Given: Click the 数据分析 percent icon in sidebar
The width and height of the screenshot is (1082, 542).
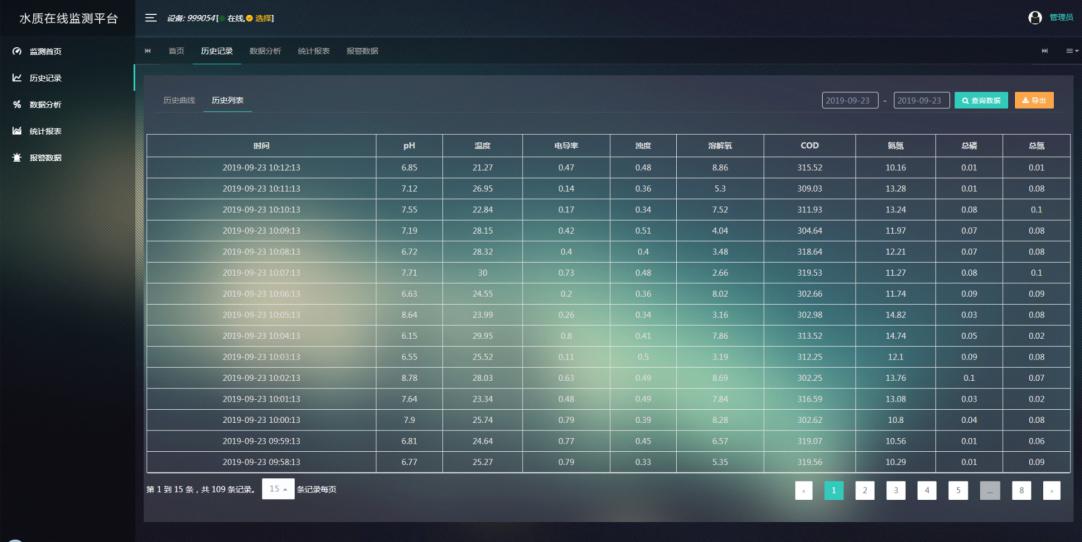Looking at the screenshot, I should click(x=16, y=104).
